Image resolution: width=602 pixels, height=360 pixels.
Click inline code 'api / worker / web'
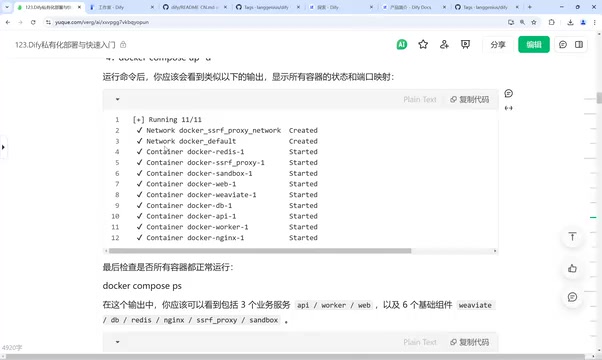334,305
